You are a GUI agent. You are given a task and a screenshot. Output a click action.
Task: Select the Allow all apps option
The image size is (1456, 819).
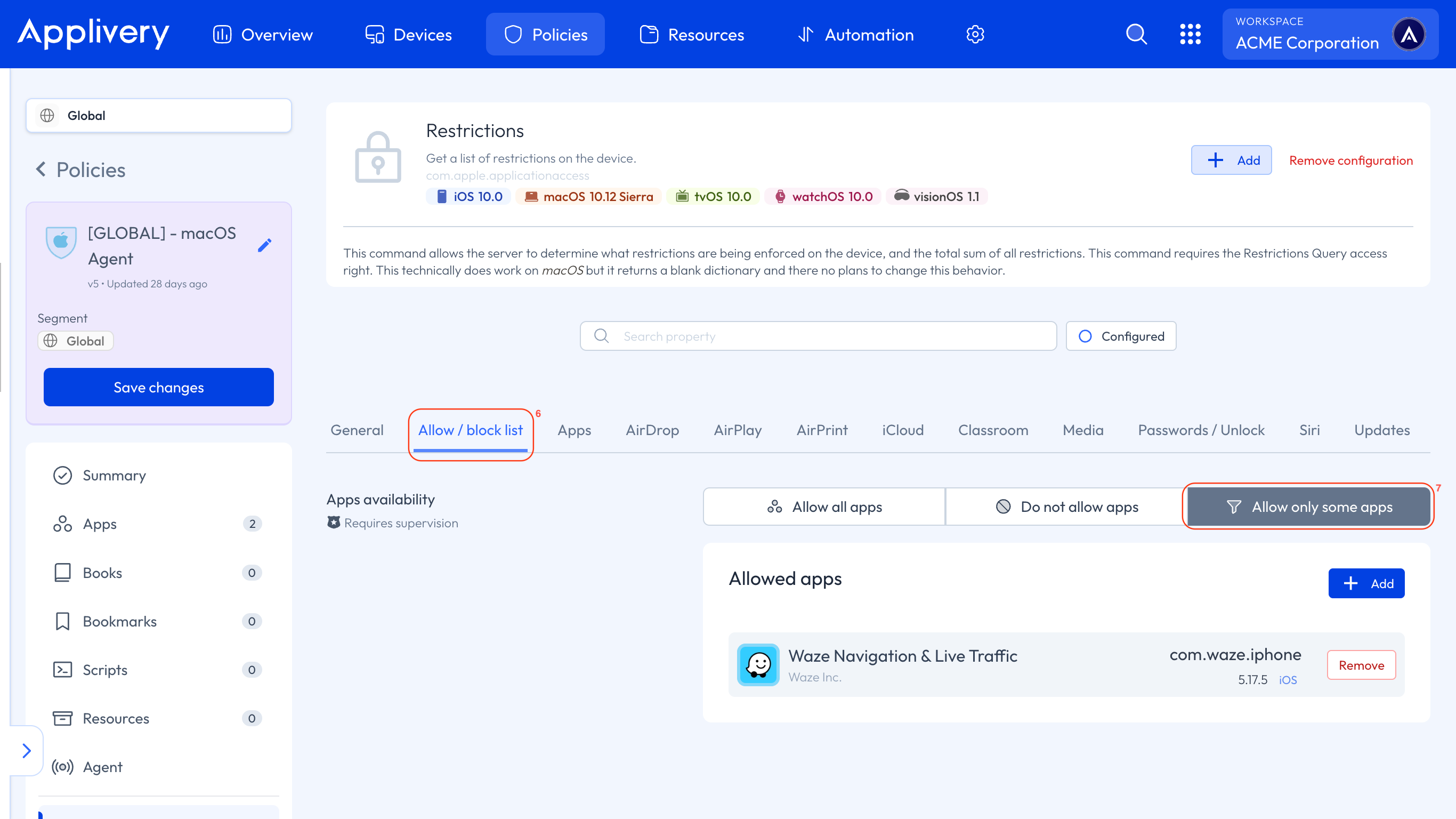(x=824, y=507)
